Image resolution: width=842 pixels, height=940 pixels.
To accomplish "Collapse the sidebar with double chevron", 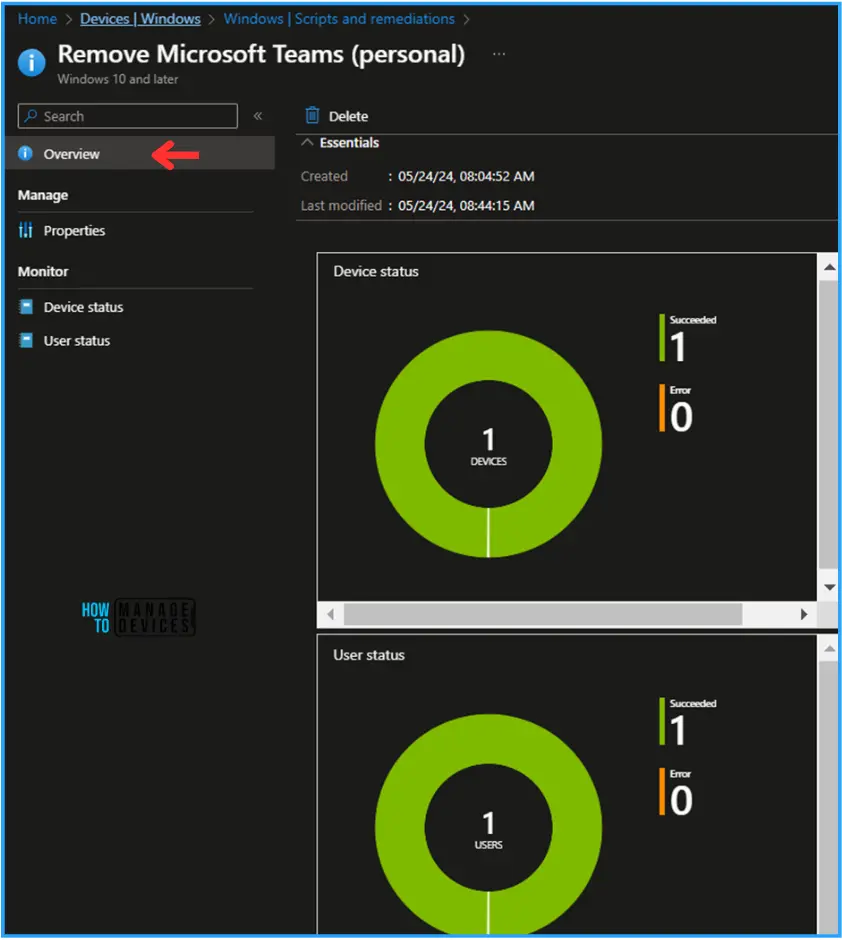I will tap(258, 116).
